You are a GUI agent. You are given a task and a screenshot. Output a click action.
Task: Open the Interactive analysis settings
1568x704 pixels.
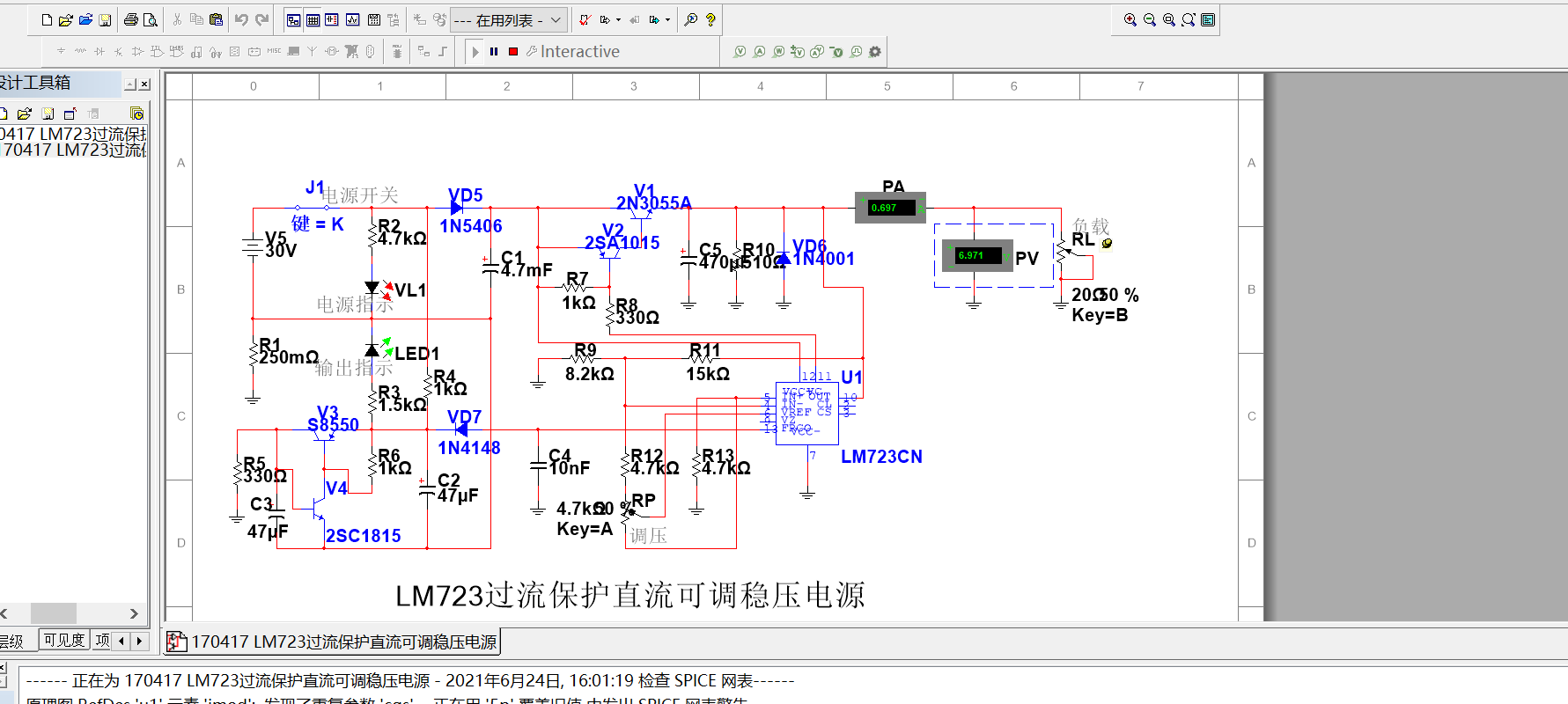[x=573, y=52]
